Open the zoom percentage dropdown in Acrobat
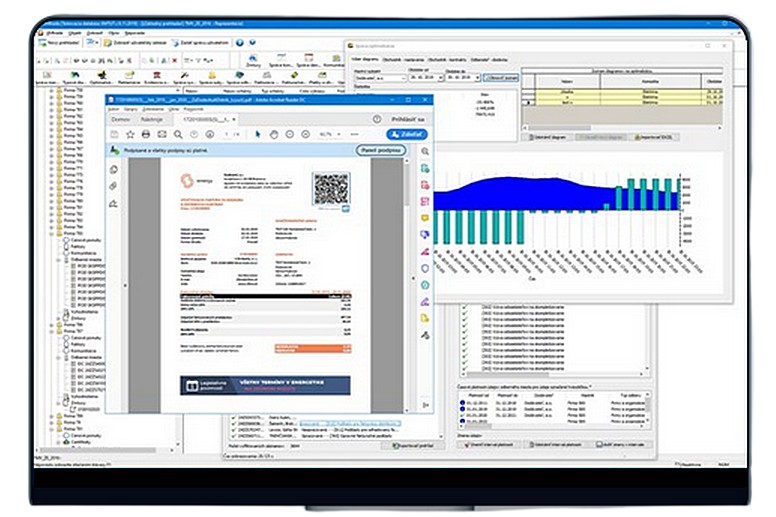This screenshot has width=776, height=517. 328,134
